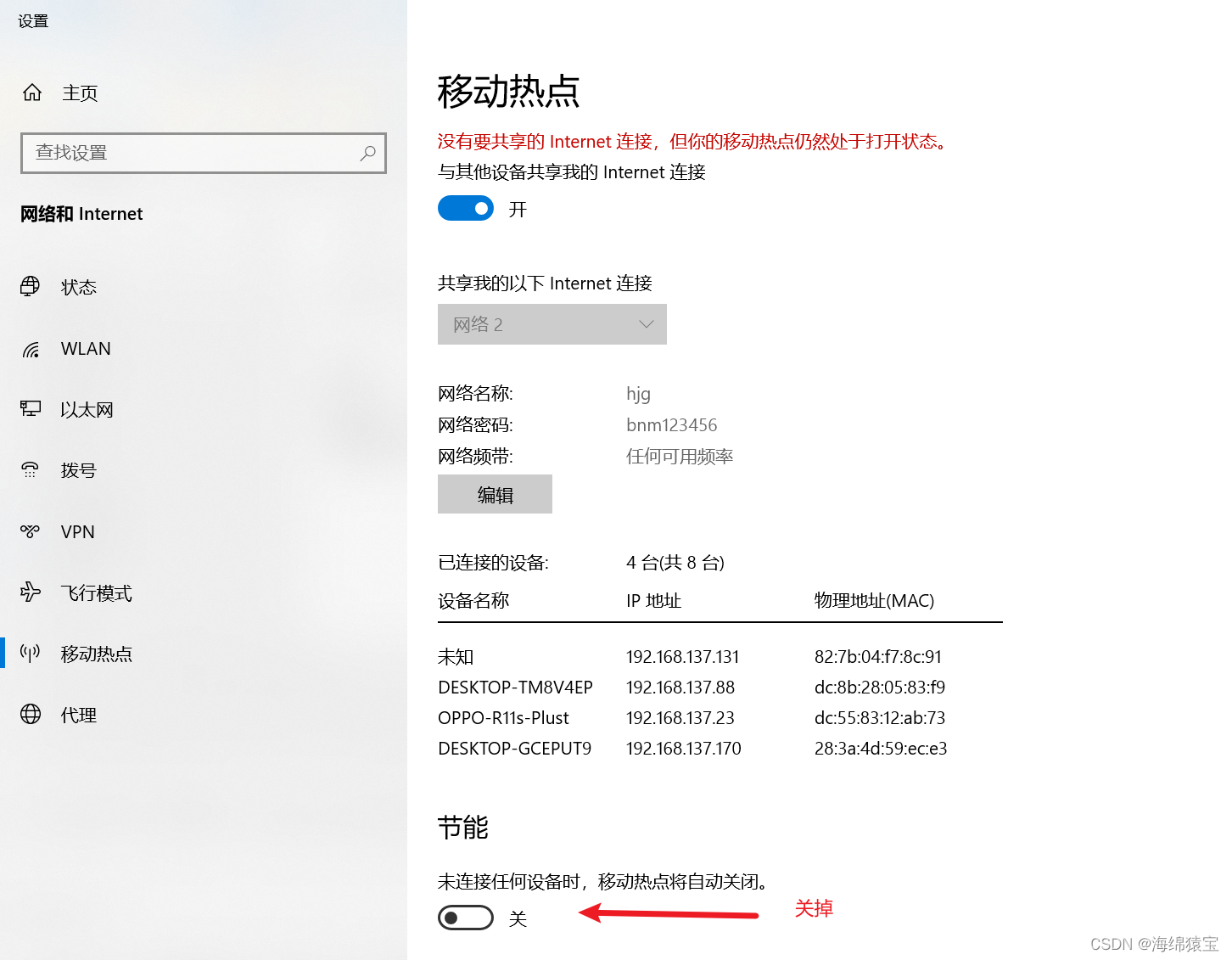Open 代理 settings page
Screen dimensions: 1232x960
coord(79,715)
